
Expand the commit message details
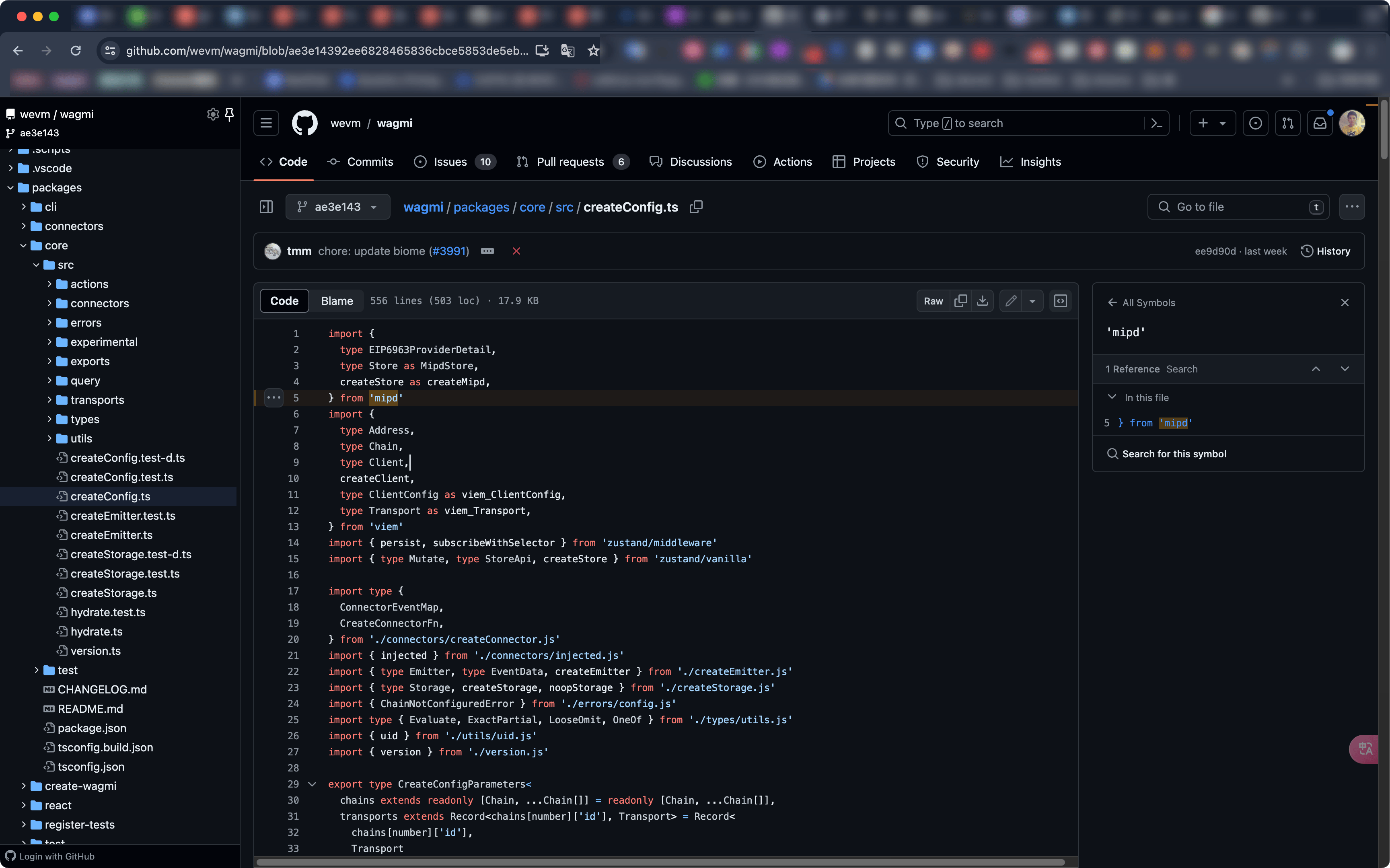[x=487, y=251]
